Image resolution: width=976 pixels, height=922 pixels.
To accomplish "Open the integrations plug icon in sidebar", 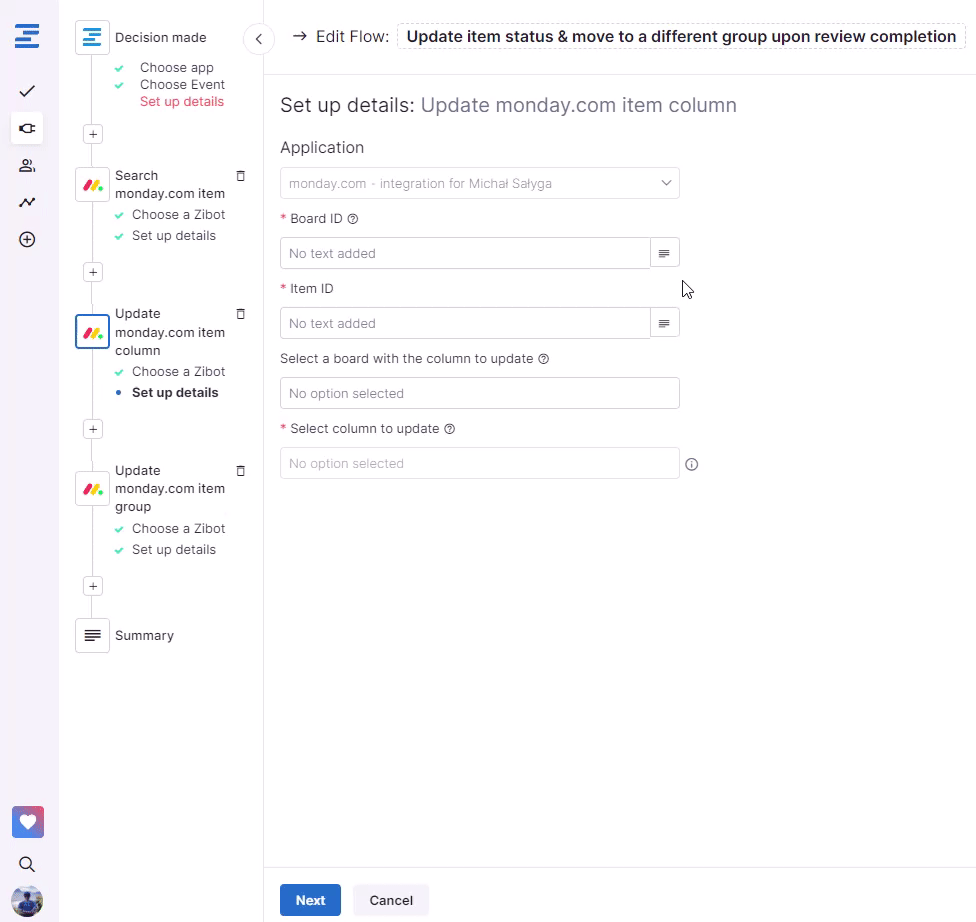I will (27, 128).
